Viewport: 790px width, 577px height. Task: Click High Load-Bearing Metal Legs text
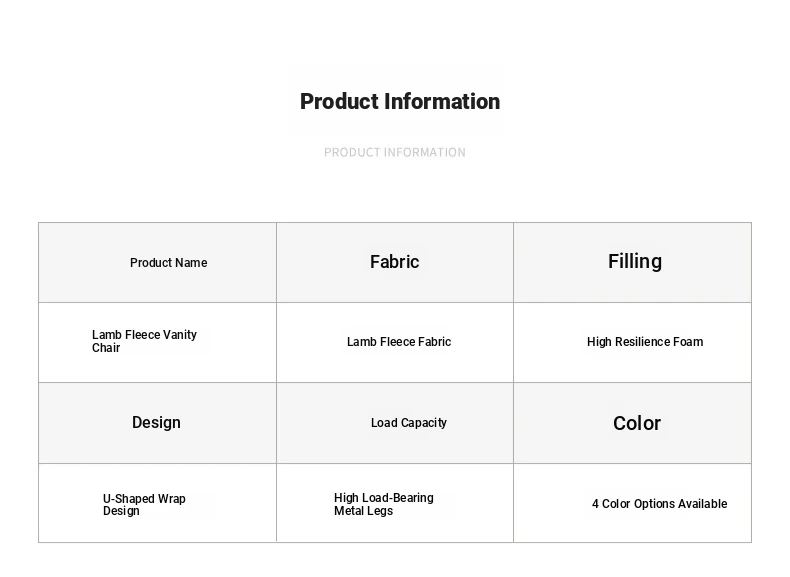coord(383,504)
